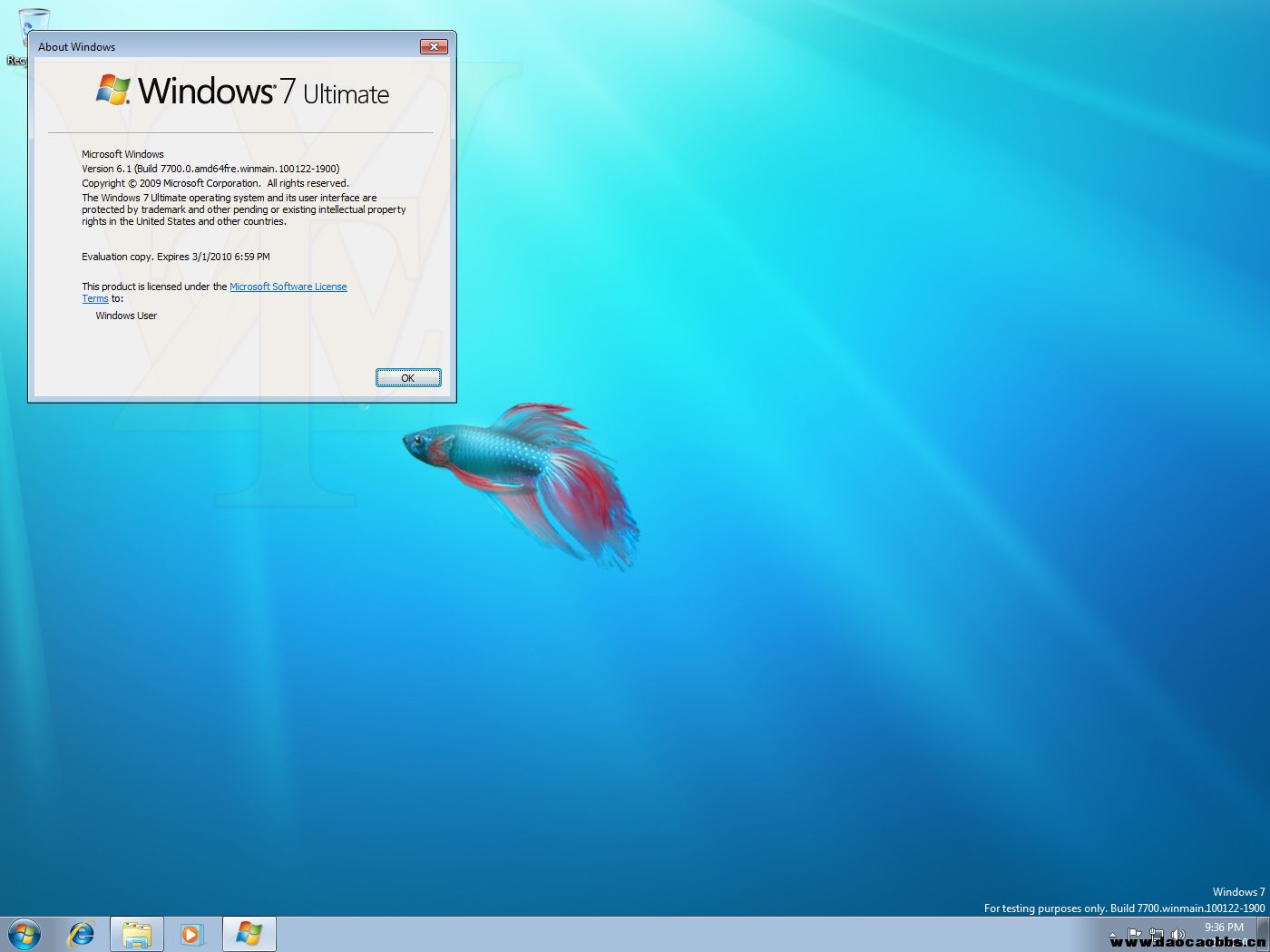Screen dimensions: 1270x952
Task: Open the volume speaker icon
Action: (x=1177, y=933)
